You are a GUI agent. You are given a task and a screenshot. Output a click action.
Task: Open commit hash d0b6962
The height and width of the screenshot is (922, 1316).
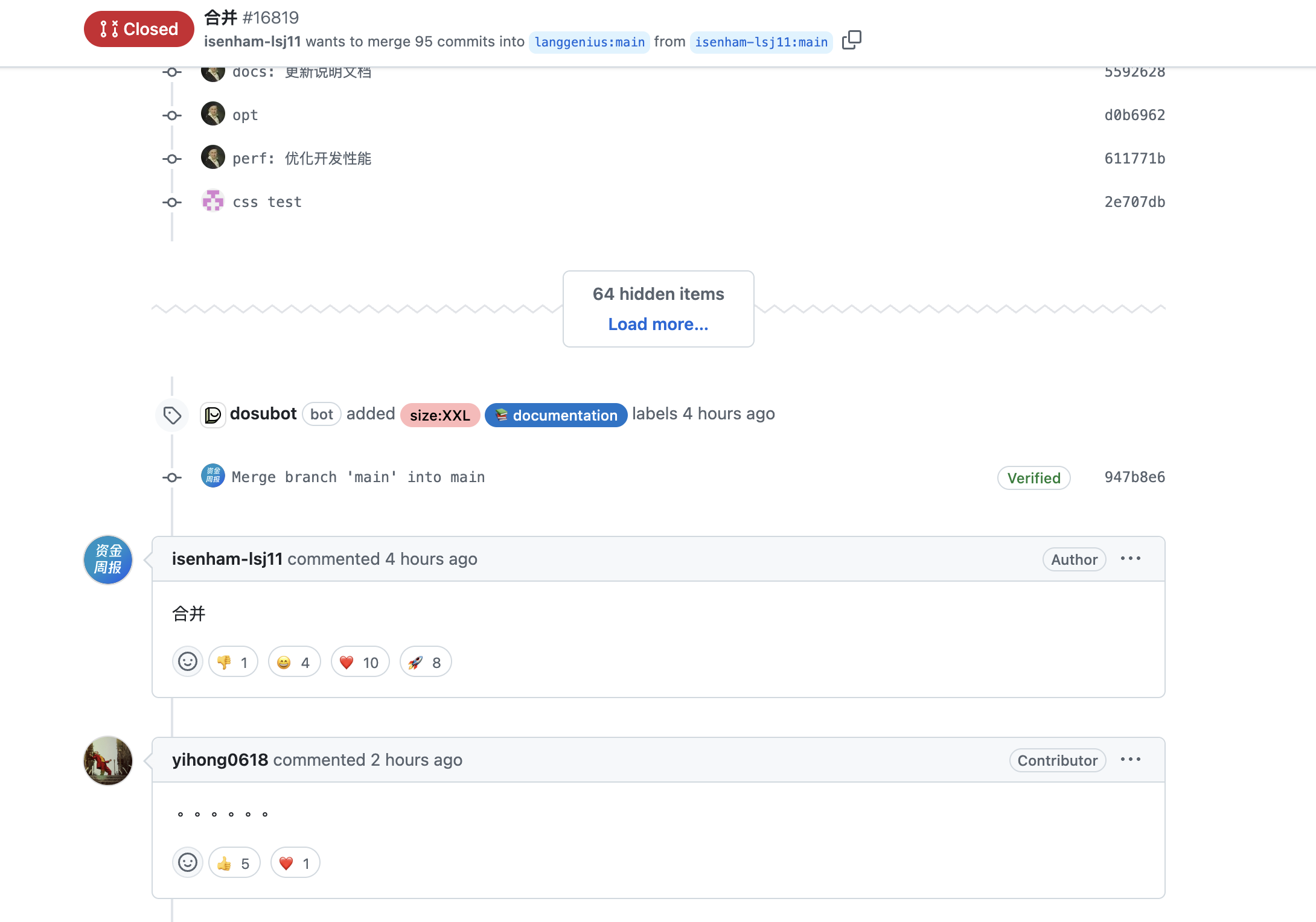(x=1134, y=115)
